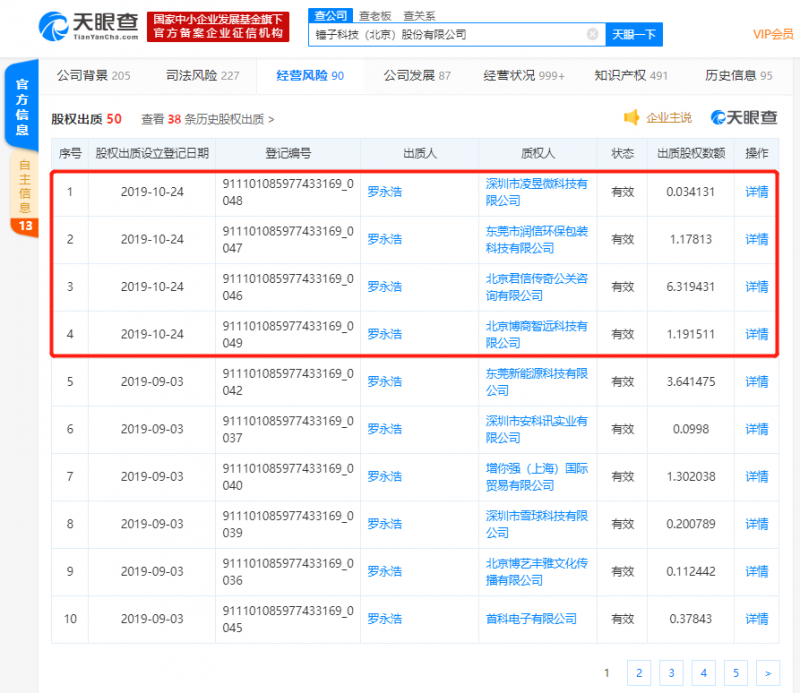Open 详情 for the first pledge record
Viewport: 800px width, 693px height.
(x=756, y=192)
